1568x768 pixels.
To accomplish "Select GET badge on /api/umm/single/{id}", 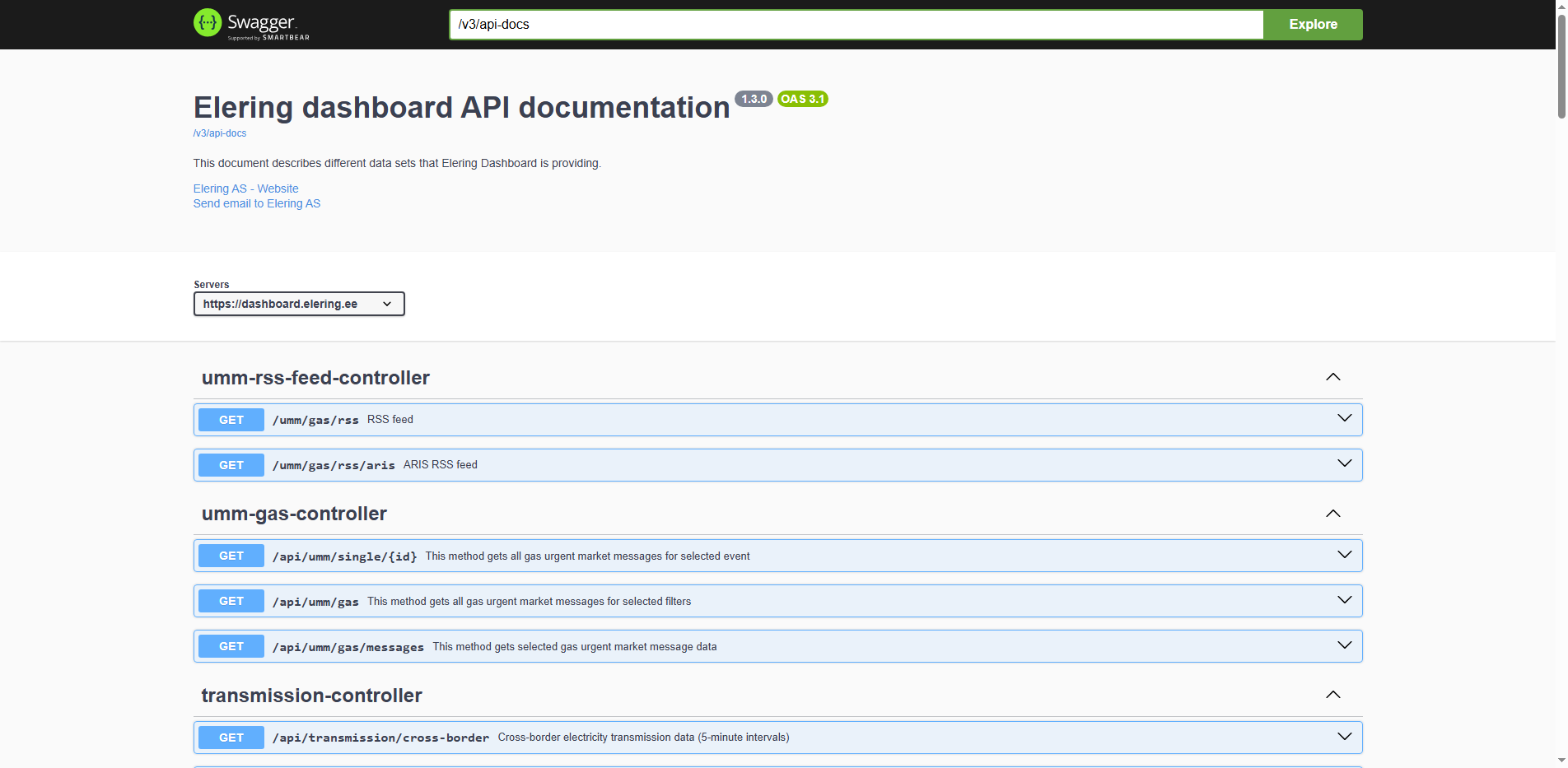I will (x=231, y=556).
